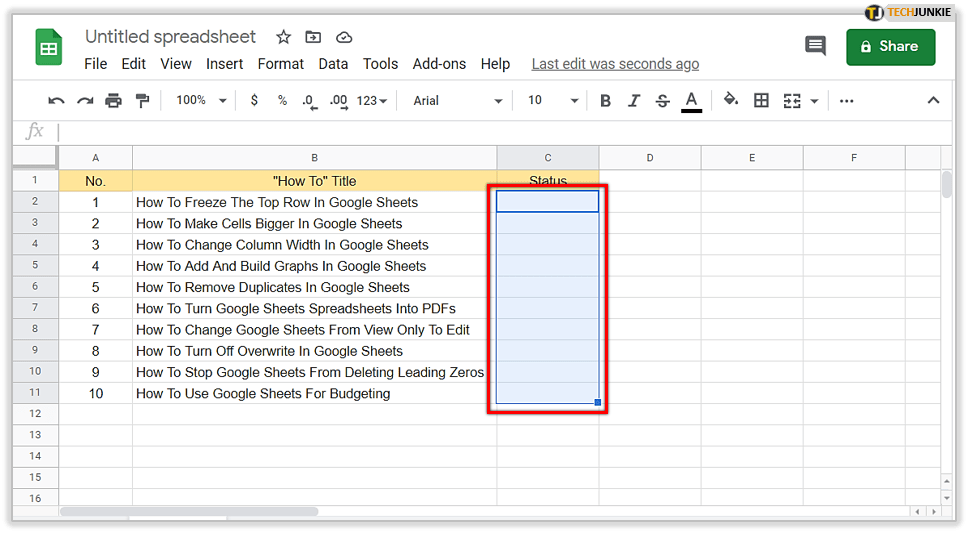Image resolution: width=968 pixels, height=533 pixels.
Task: Open the text color picker
Action: pyautogui.click(x=691, y=100)
